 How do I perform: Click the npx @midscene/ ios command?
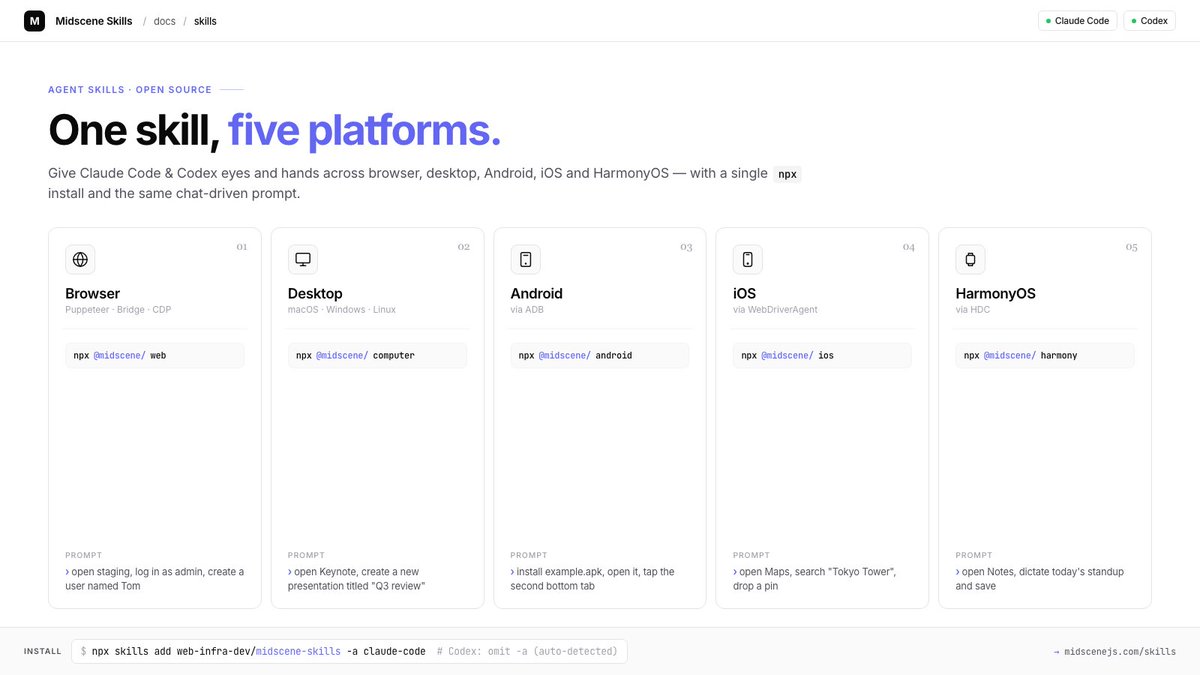pyautogui.click(x=822, y=355)
